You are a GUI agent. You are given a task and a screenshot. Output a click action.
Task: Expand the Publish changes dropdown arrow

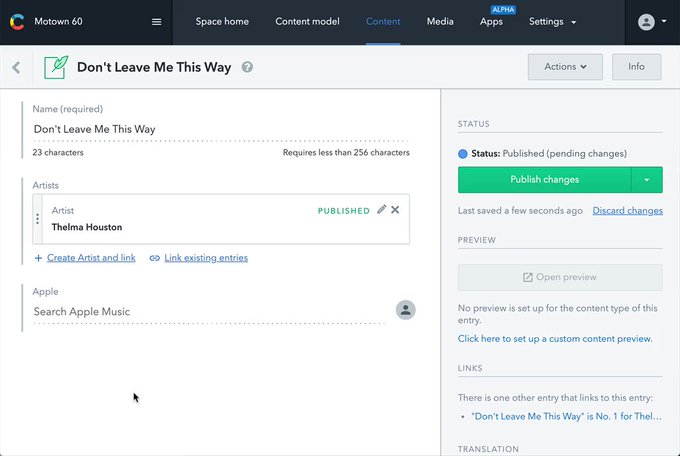point(647,180)
